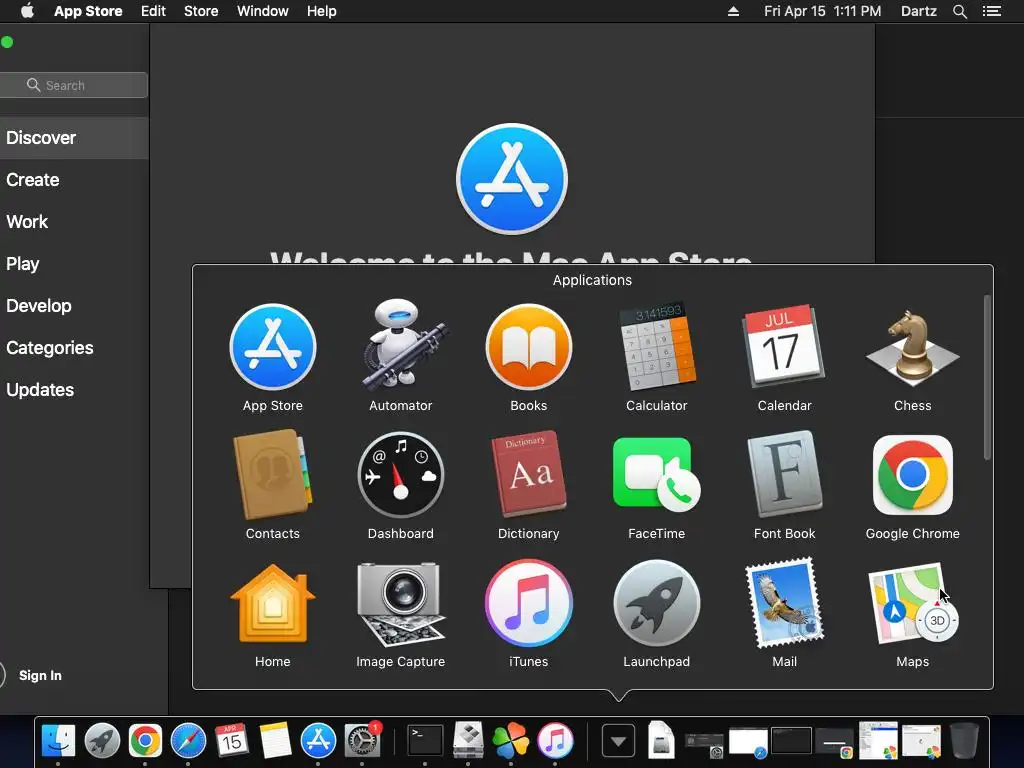Open Calculator in the Applications grid
Image resolution: width=1024 pixels, height=768 pixels.
tap(657, 347)
